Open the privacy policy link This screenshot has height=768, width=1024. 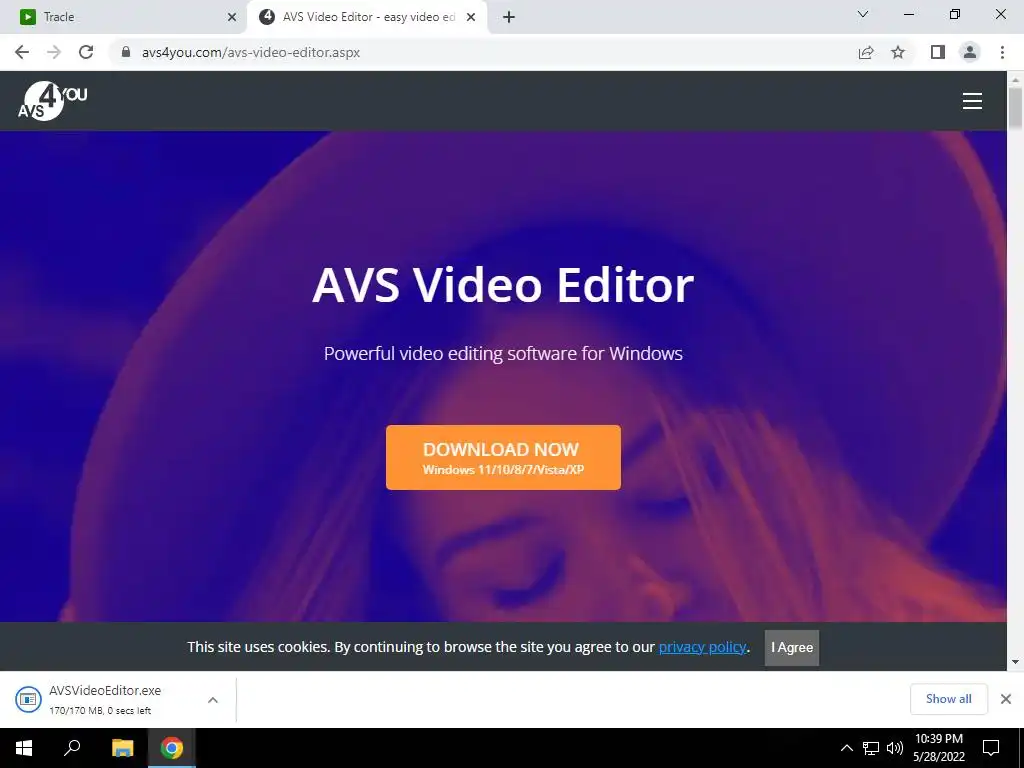[x=702, y=647]
